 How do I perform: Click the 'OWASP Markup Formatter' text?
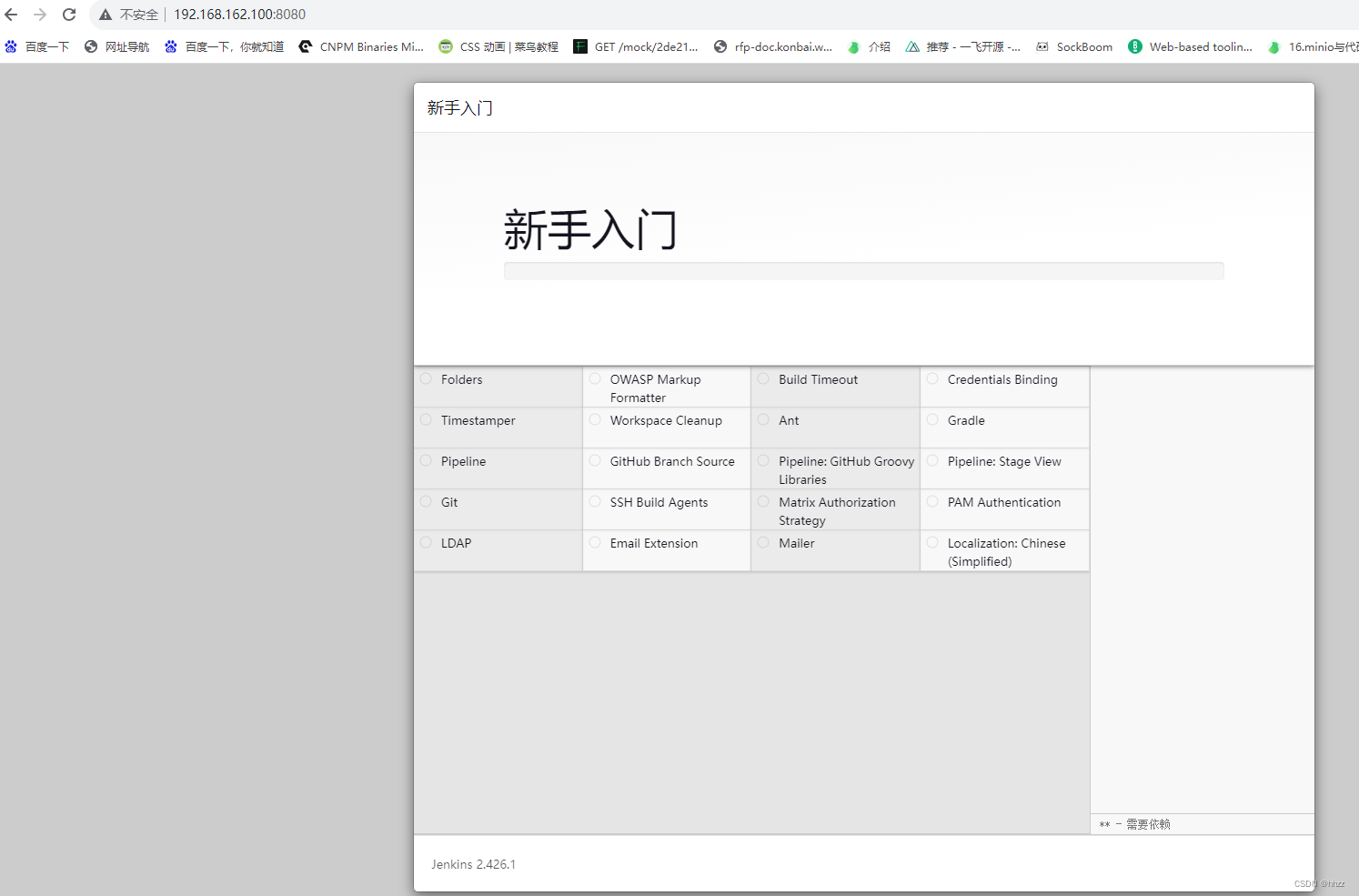[656, 388]
